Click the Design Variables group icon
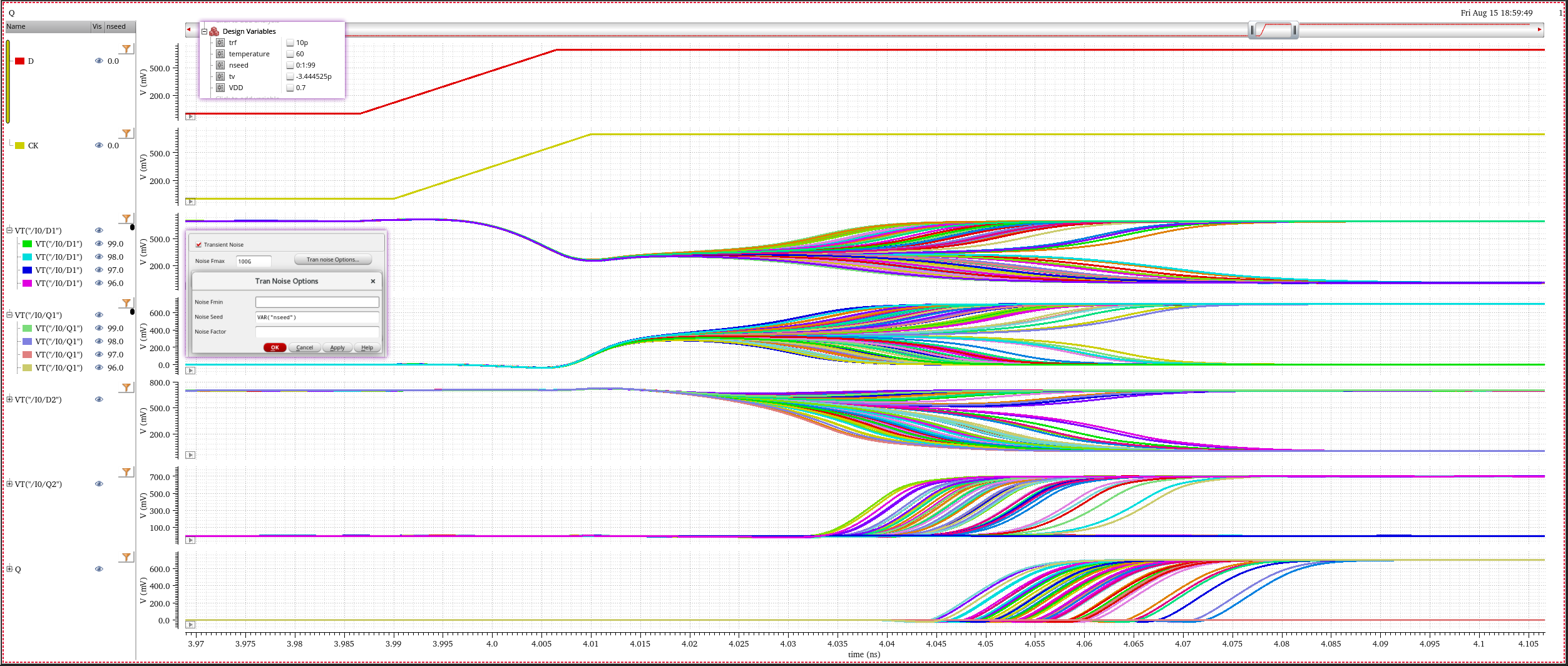Viewport: 1568px width, 666px height. [x=214, y=31]
